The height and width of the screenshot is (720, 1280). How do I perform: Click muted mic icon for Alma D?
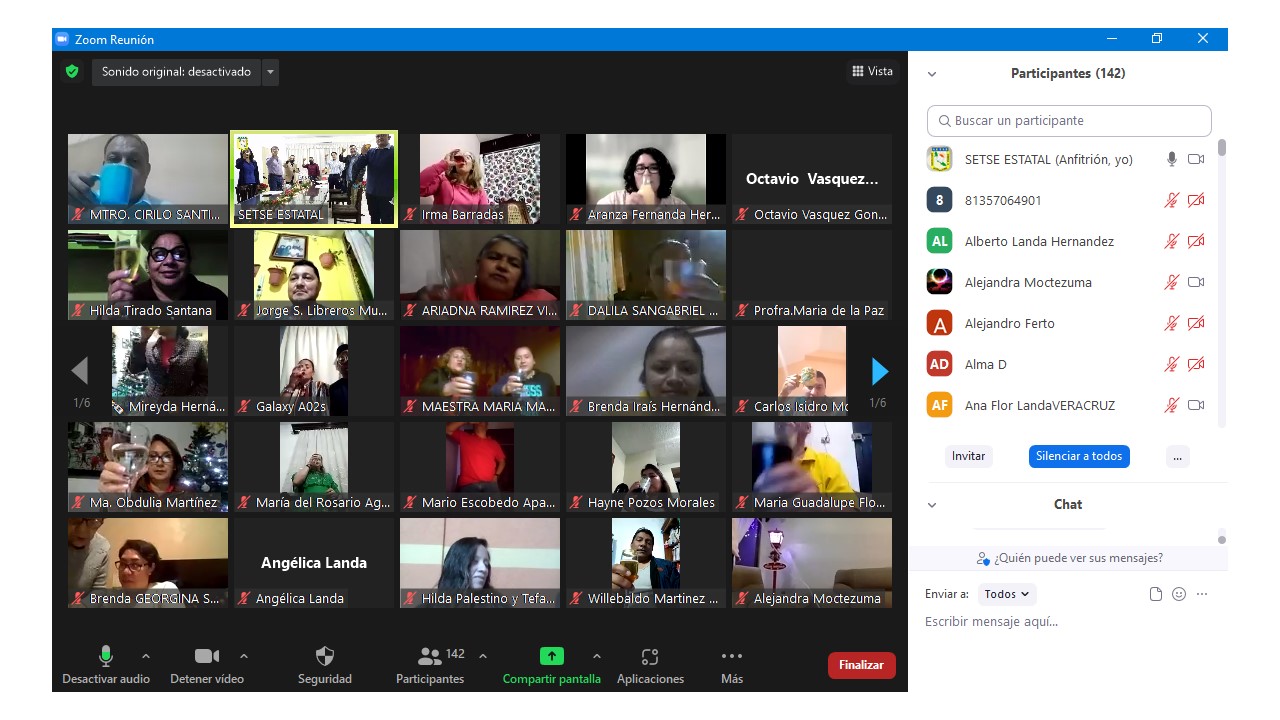(x=1172, y=364)
